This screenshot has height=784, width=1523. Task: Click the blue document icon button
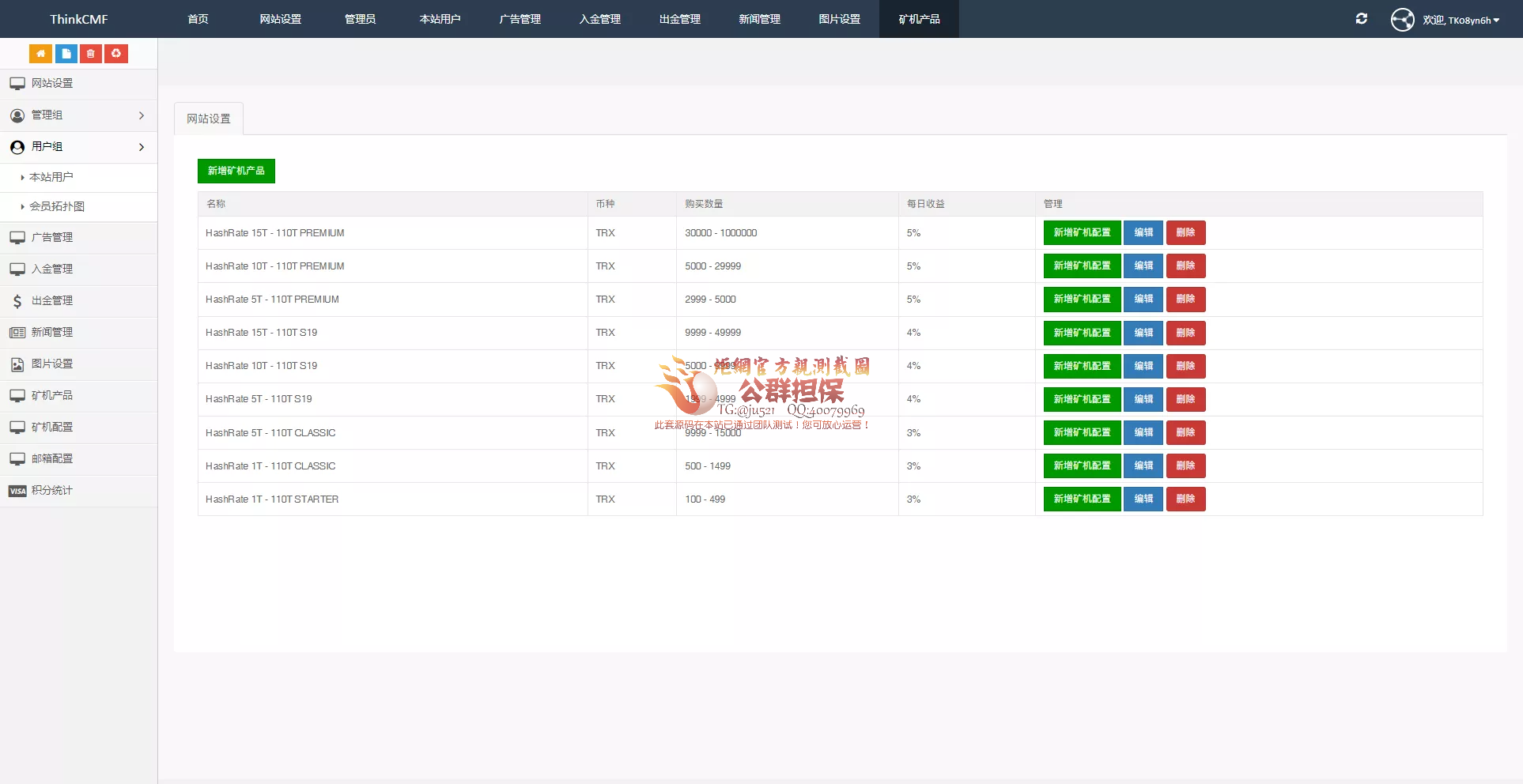(66, 54)
